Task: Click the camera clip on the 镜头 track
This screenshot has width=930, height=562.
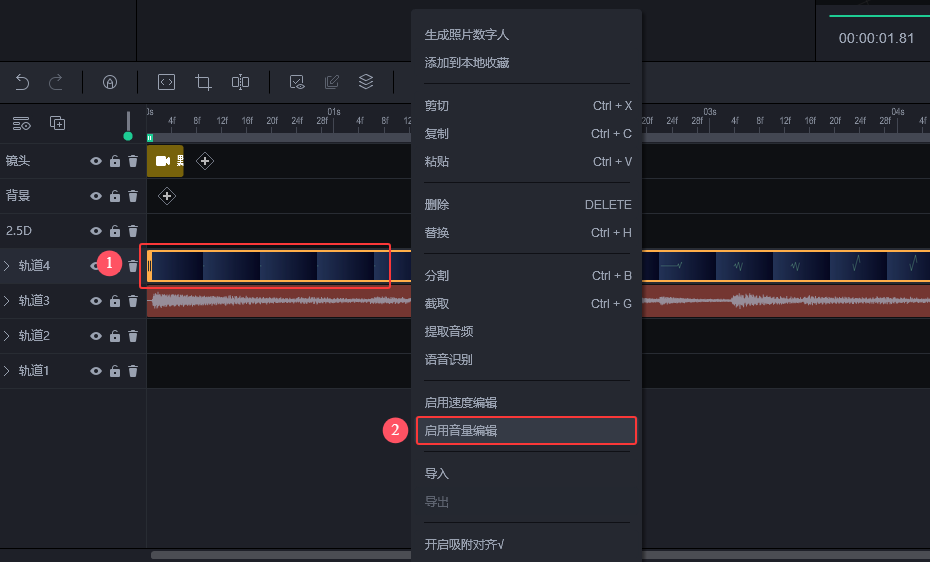Action: [x=165, y=161]
